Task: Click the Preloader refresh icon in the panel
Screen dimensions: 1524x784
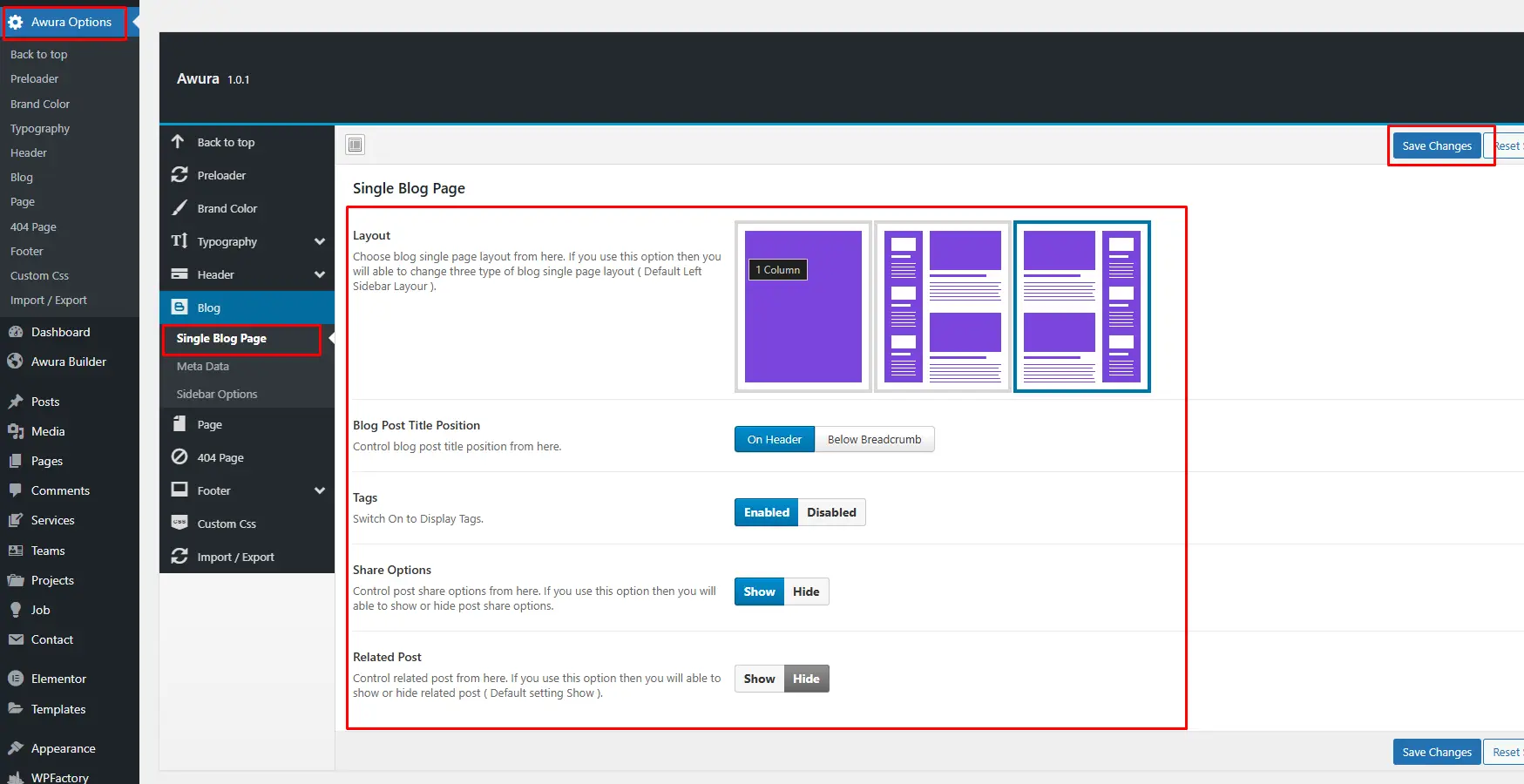Action: coord(179,174)
